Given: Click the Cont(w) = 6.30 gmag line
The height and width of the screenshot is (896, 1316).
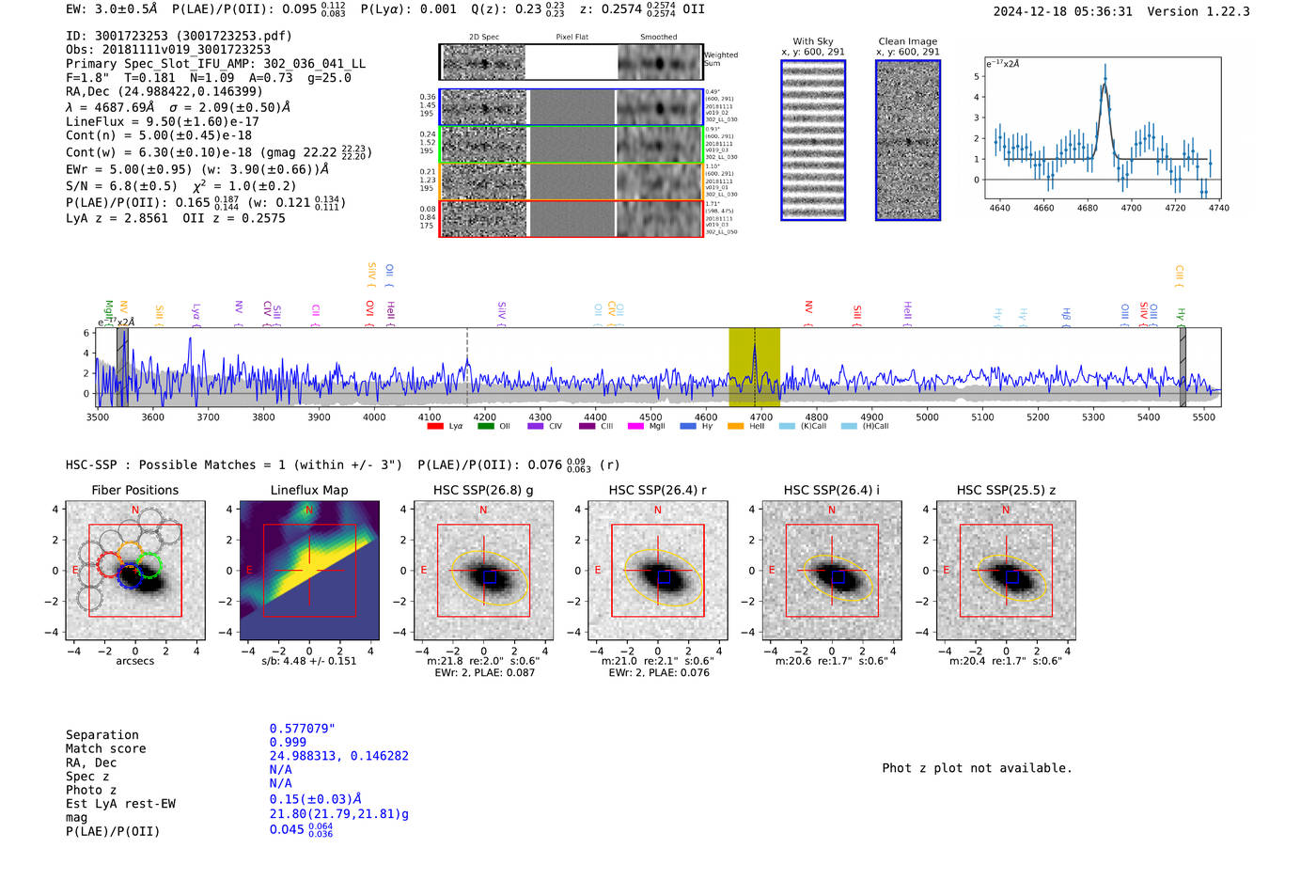Looking at the screenshot, I should pyautogui.click(x=219, y=151).
